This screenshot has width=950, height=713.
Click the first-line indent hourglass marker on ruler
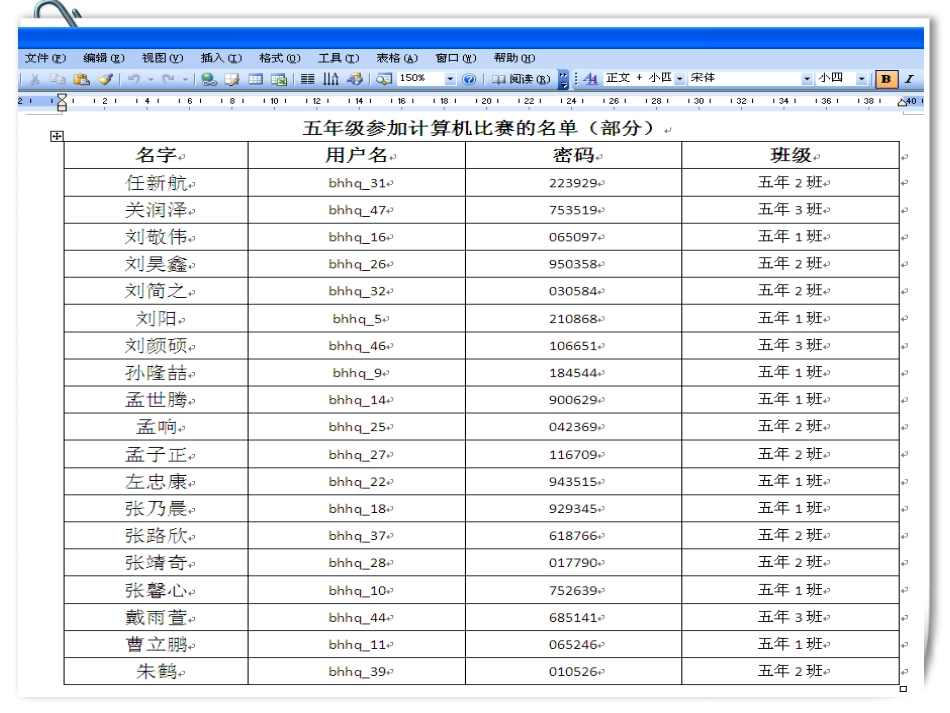click(62, 98)
